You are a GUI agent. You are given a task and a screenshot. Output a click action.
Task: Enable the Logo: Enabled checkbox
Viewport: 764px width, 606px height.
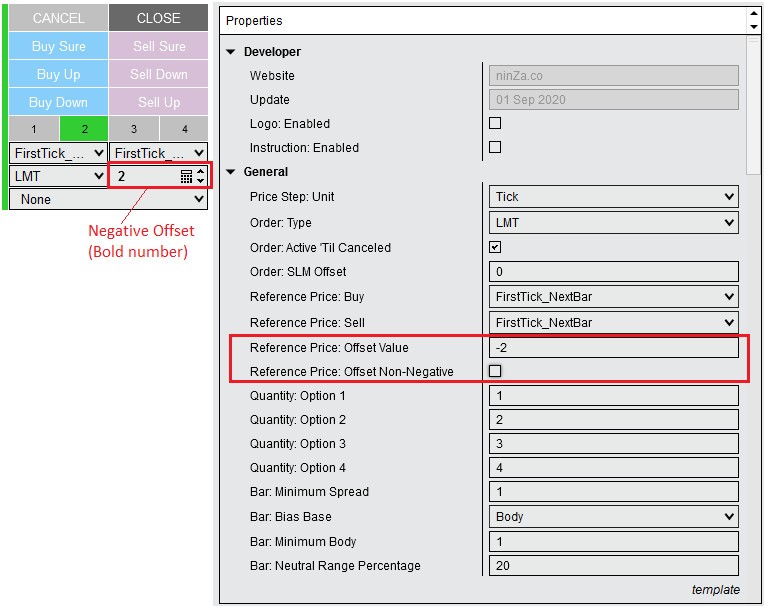(x=494, y=124)
